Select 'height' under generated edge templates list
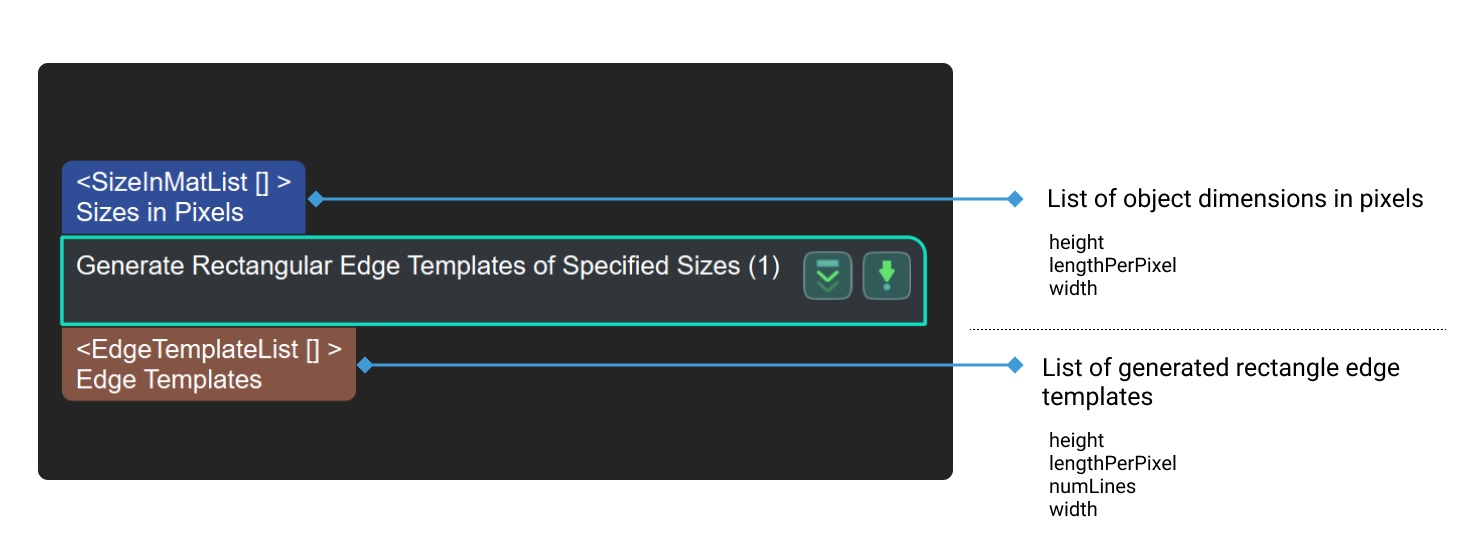1475x544 pixels. click(1076, 440)
